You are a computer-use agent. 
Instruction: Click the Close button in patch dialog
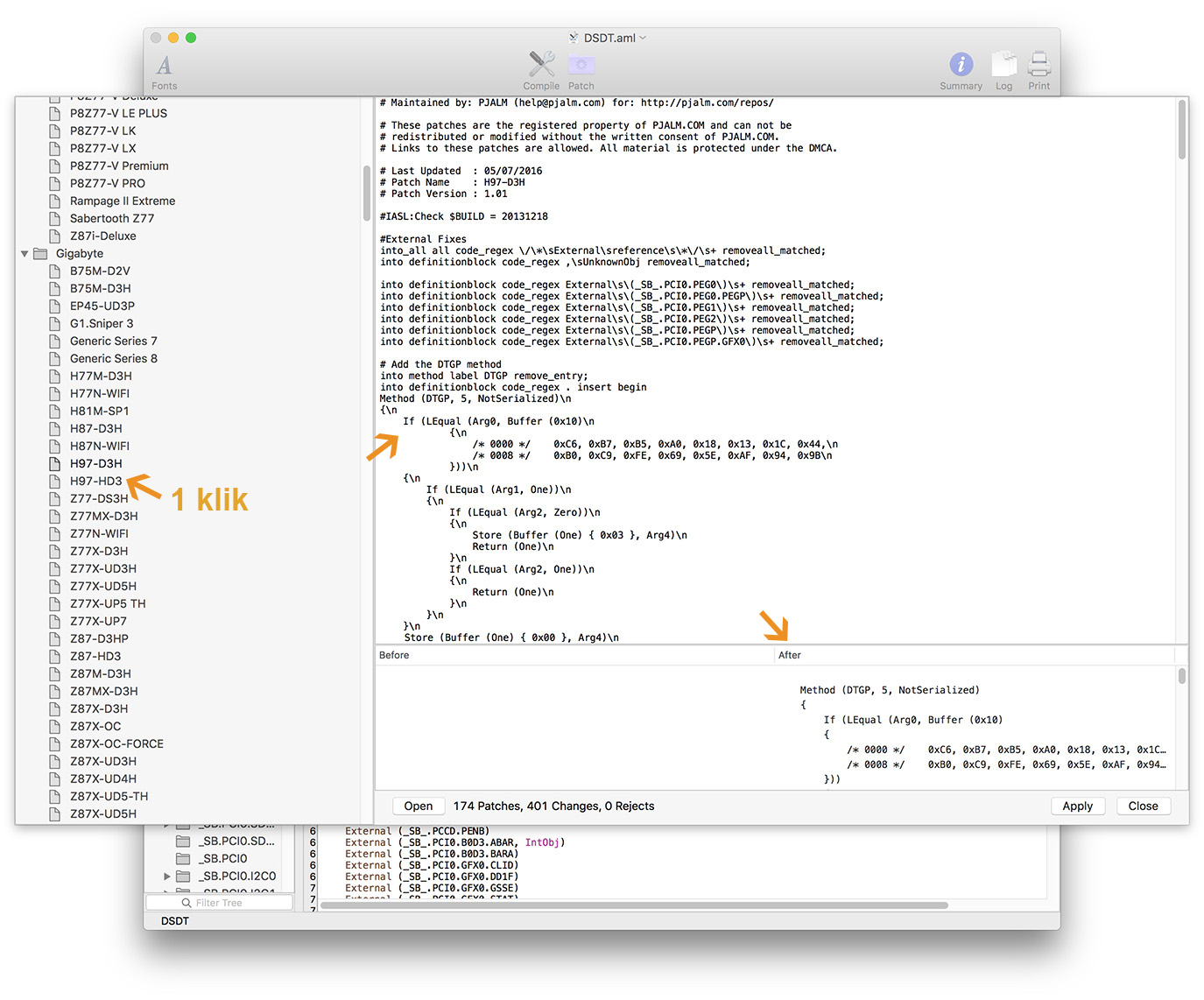coord(1143,806)
